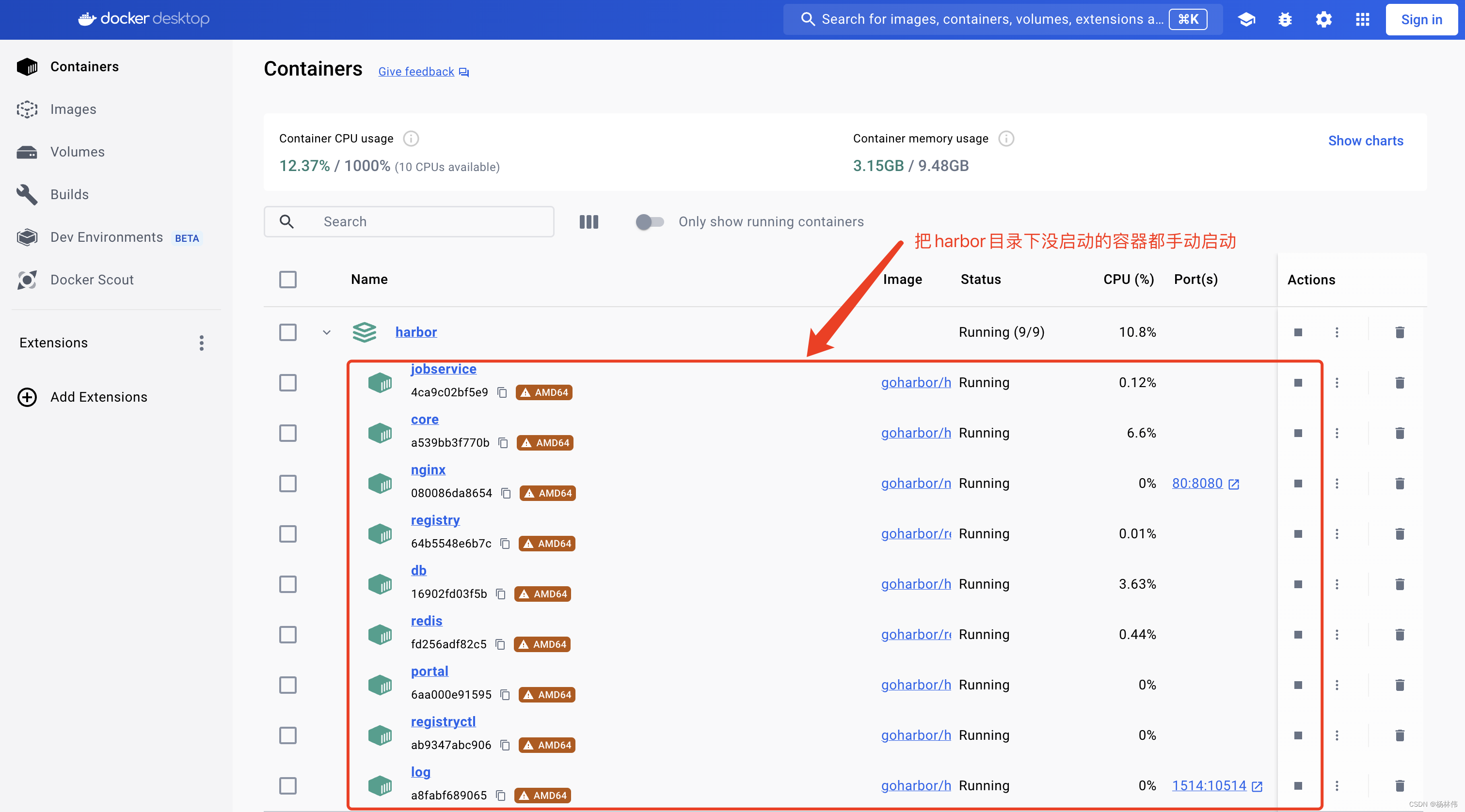Click the Show charts link
Image resolution: width=1465 pixels, height=812 pixels.
[x=1365, y=141]
